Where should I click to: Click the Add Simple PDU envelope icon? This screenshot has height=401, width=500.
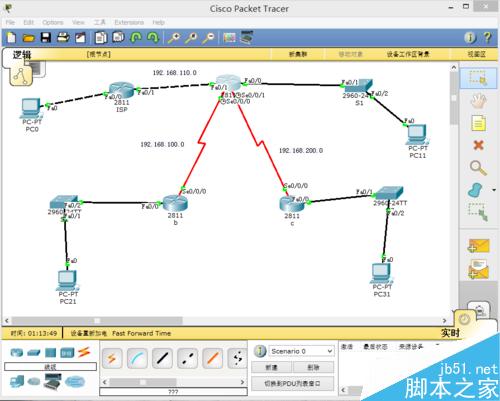(x=478, y=246)
